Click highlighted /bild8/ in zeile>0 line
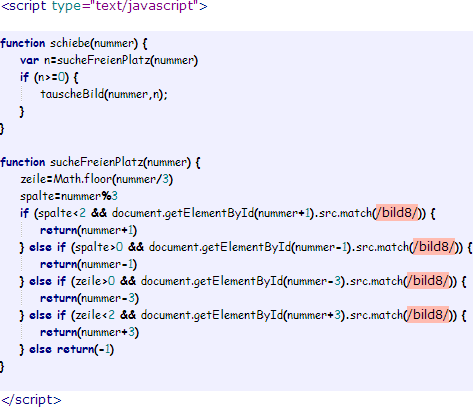Image resolution: width=473 pixels, height=407 pixels. point(428,281)
